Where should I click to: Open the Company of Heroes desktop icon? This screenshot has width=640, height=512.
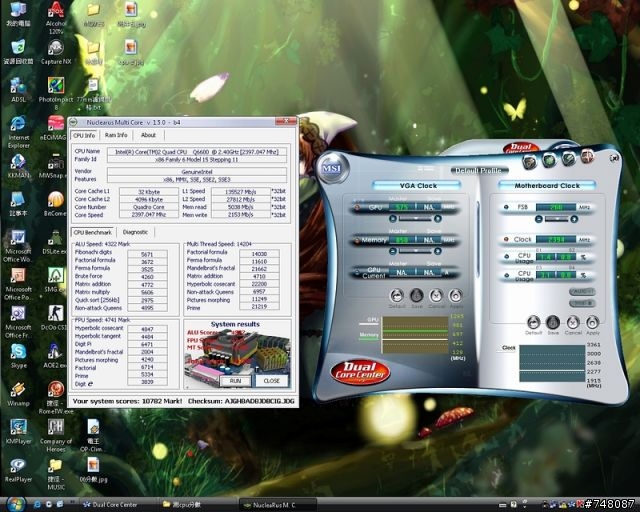[56, 435]
